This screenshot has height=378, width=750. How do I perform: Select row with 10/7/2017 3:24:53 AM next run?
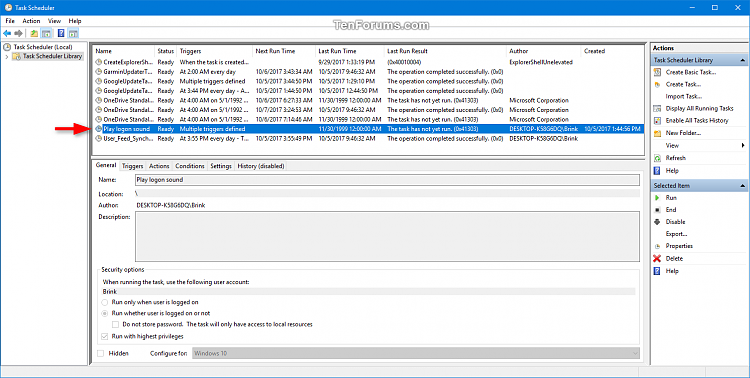(x=368, y=110)
